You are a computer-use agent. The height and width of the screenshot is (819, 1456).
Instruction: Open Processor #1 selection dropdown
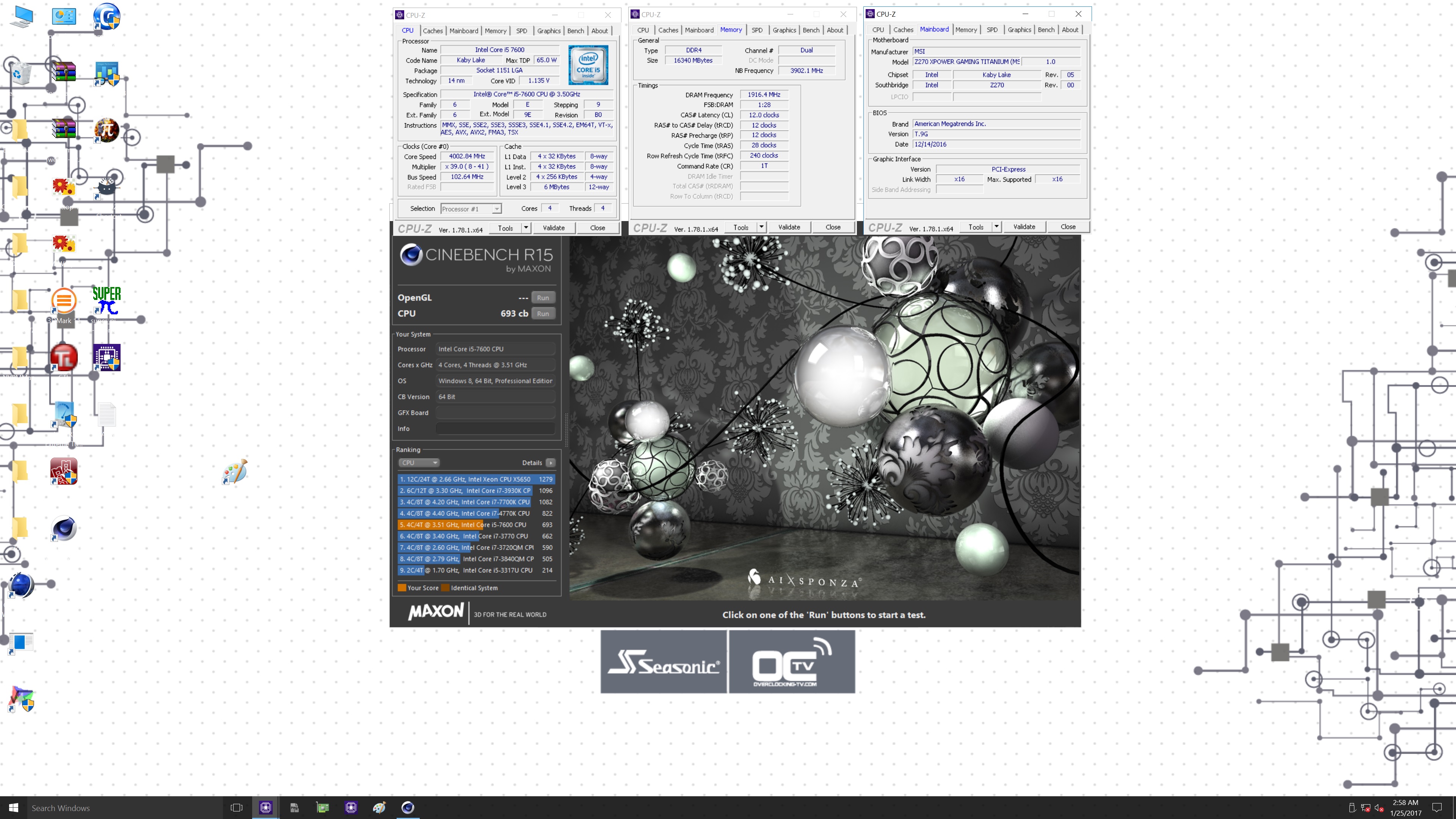point(471,209)
